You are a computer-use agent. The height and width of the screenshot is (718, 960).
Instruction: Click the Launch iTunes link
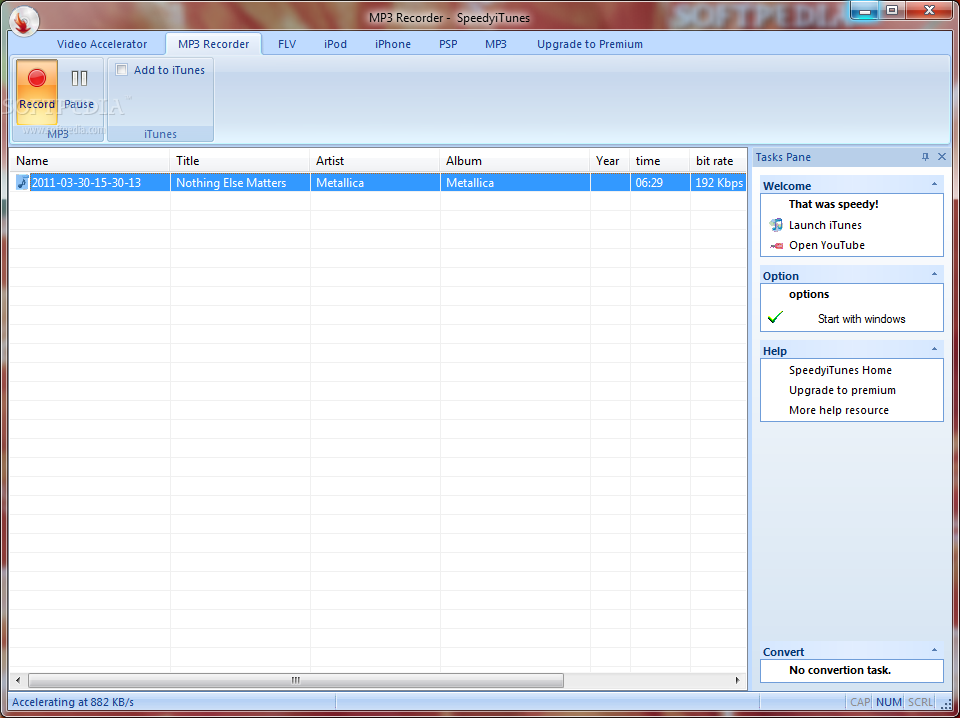[825, 225]
